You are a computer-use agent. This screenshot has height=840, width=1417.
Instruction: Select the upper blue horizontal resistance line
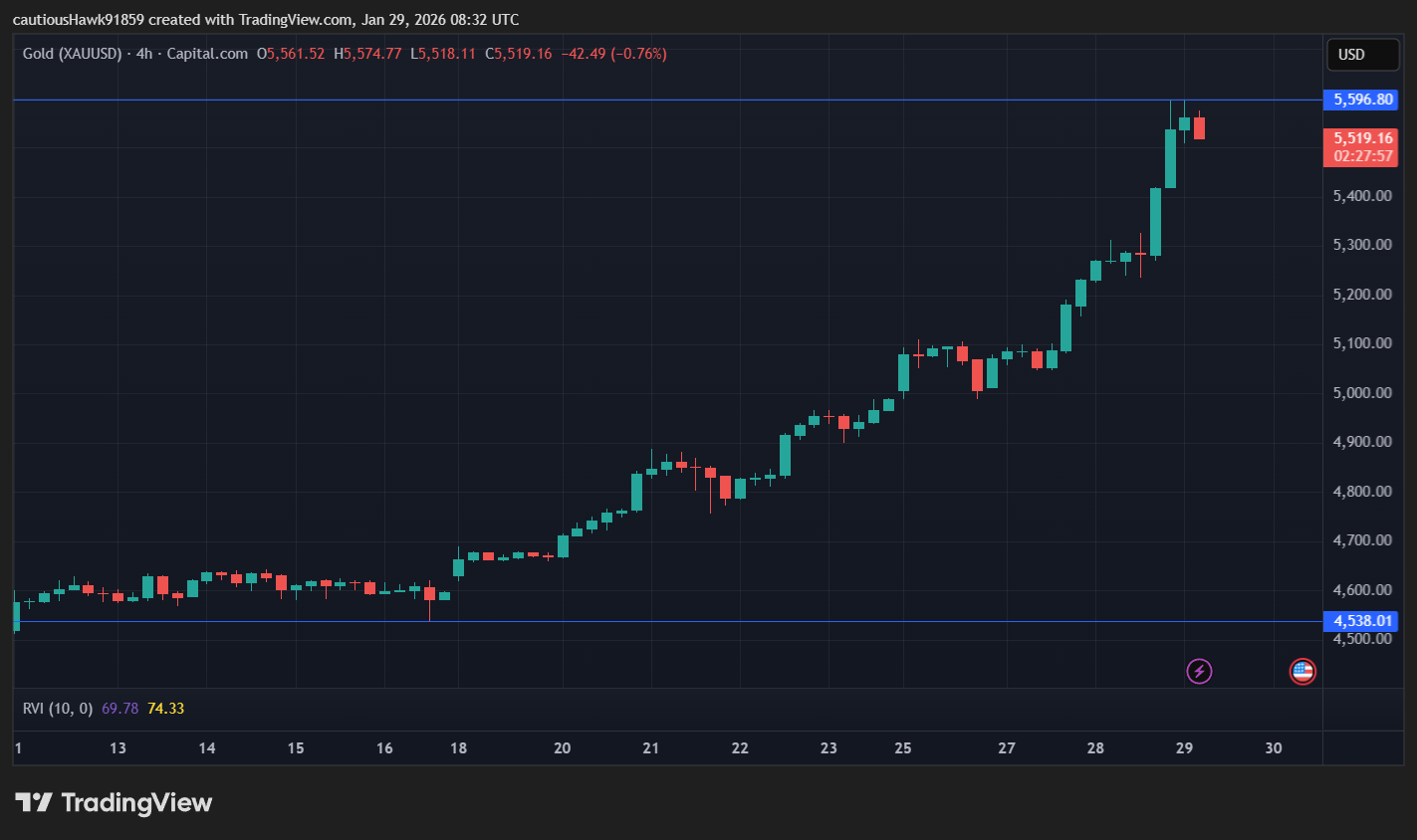597,101
